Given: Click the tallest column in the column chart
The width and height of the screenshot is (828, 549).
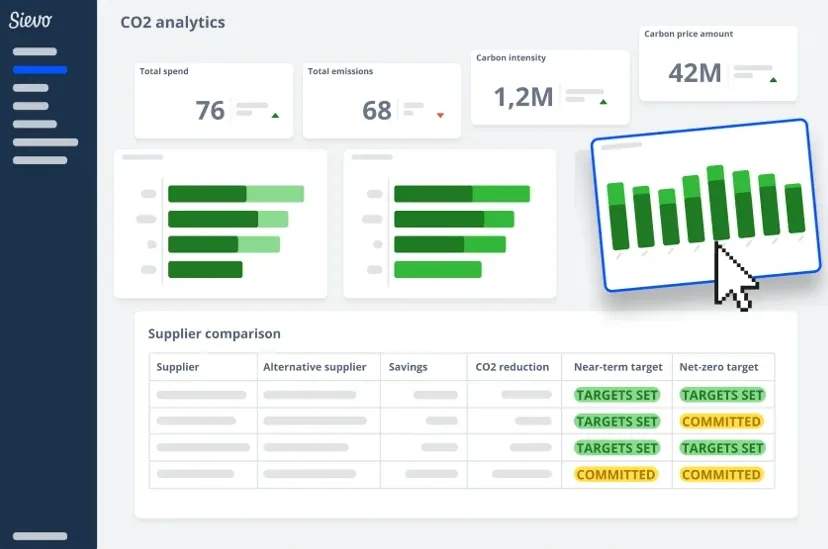Looking at the screenshot, I should [717, 203].
